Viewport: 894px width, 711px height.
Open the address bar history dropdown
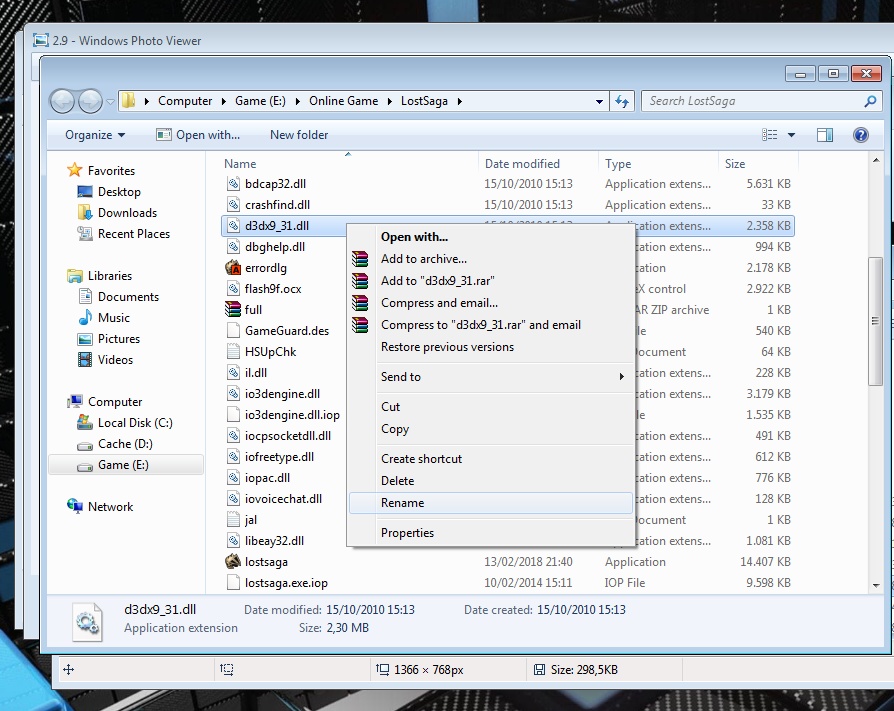[x=599, y=101]
